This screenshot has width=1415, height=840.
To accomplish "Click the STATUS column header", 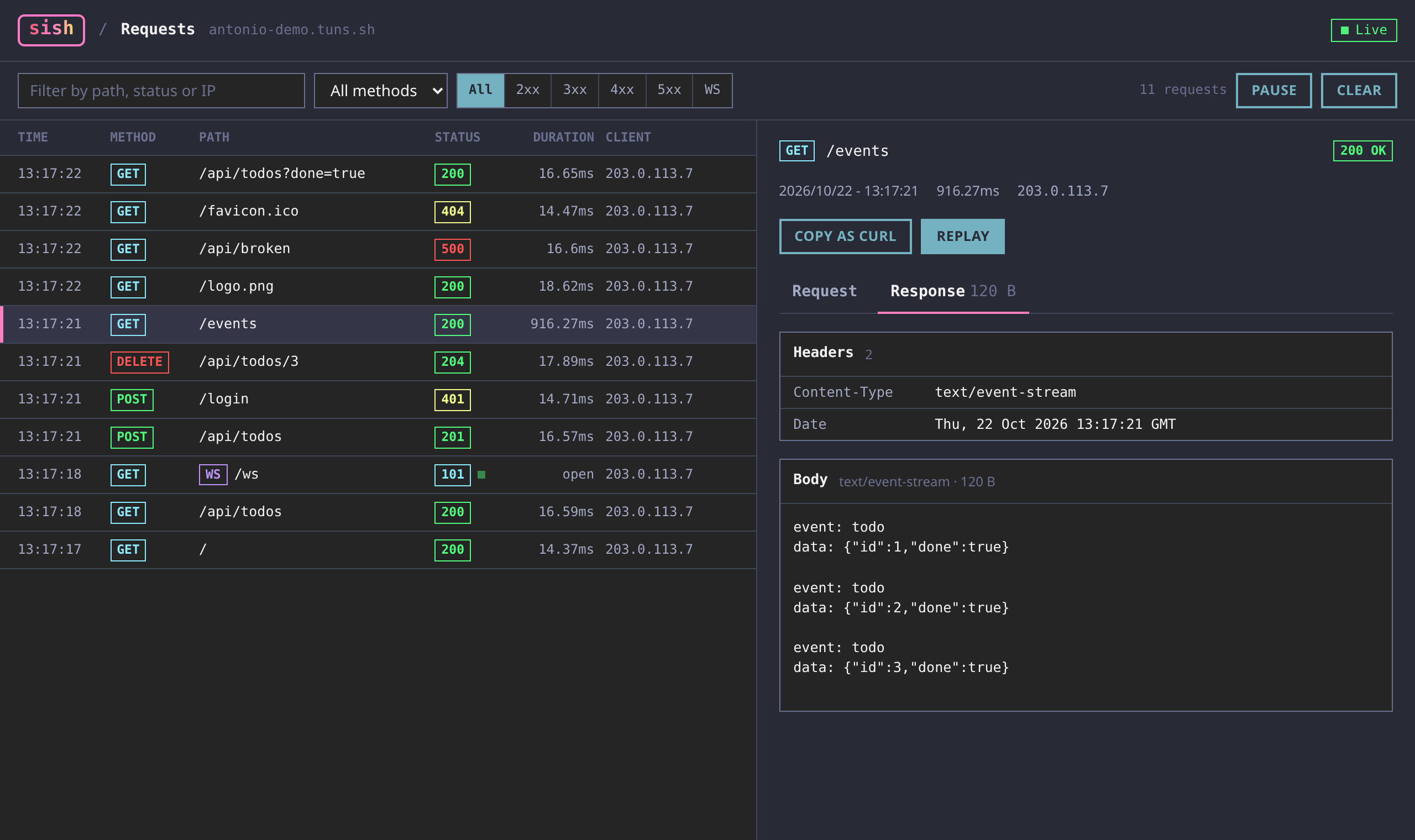I will tap(457, 138).
